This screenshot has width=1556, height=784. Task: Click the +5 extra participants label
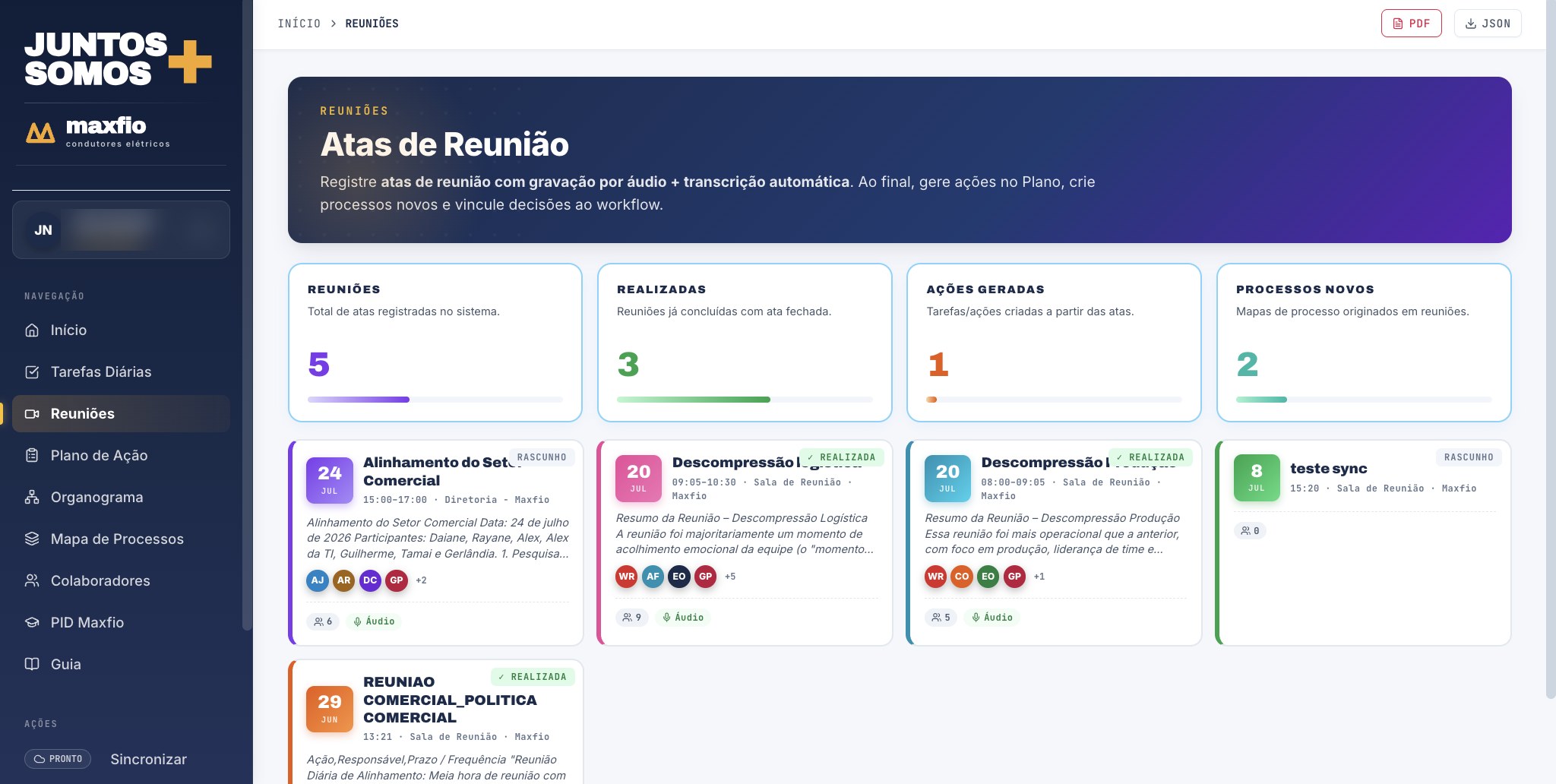(x=730, y=577)
